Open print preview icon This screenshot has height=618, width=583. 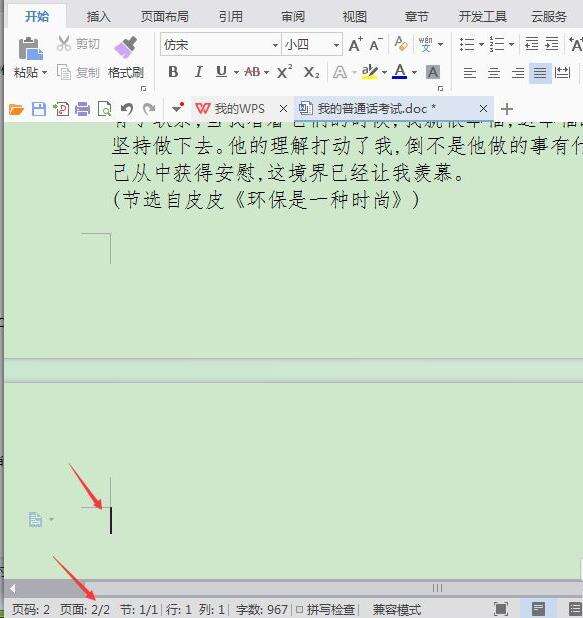[104, 109]
